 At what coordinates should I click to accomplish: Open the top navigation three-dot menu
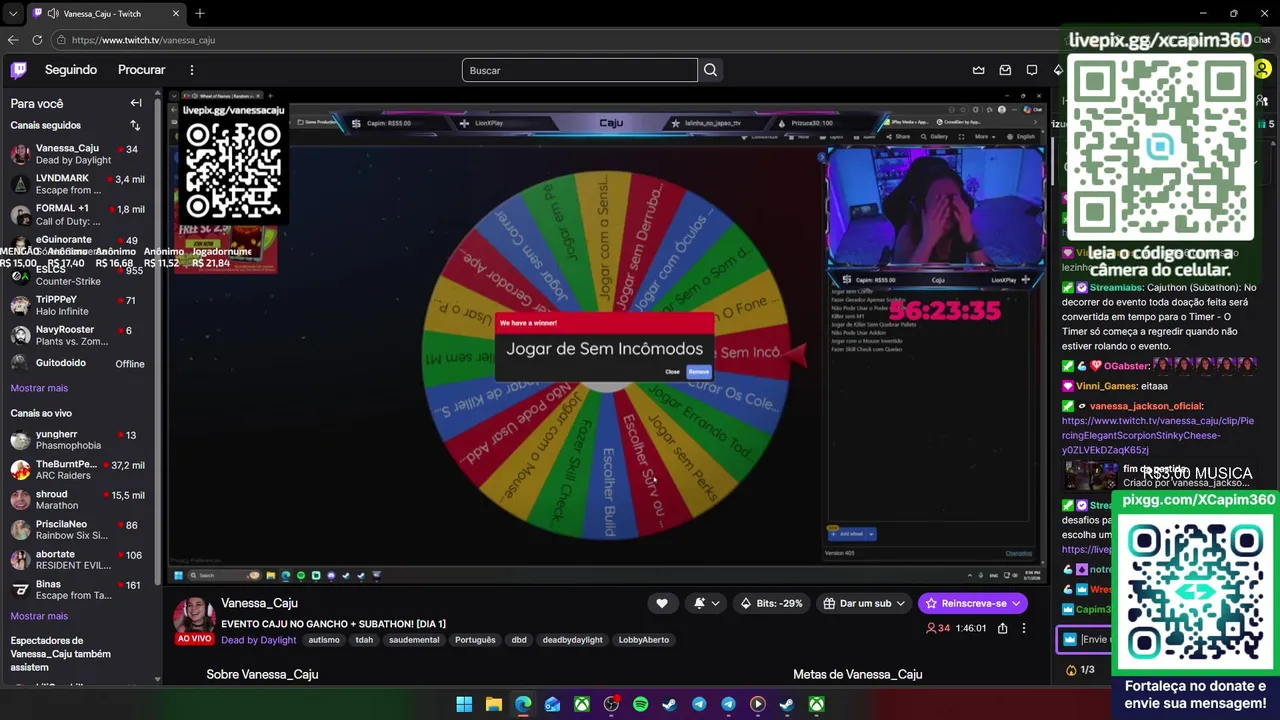coord(192,70)
